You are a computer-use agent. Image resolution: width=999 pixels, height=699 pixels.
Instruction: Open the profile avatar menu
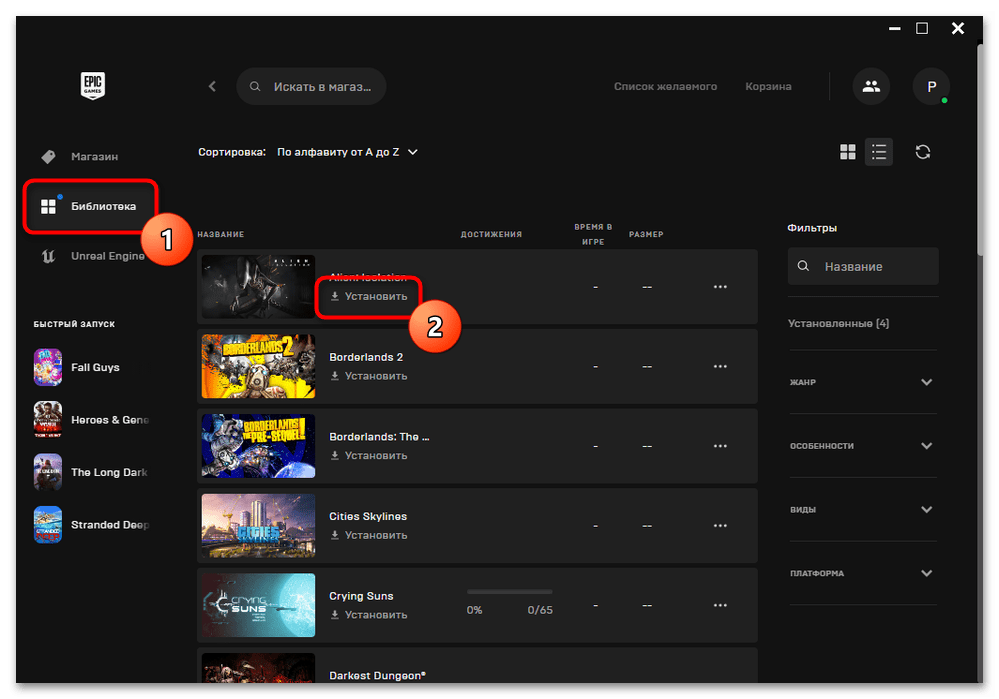[x=931, y=87]
